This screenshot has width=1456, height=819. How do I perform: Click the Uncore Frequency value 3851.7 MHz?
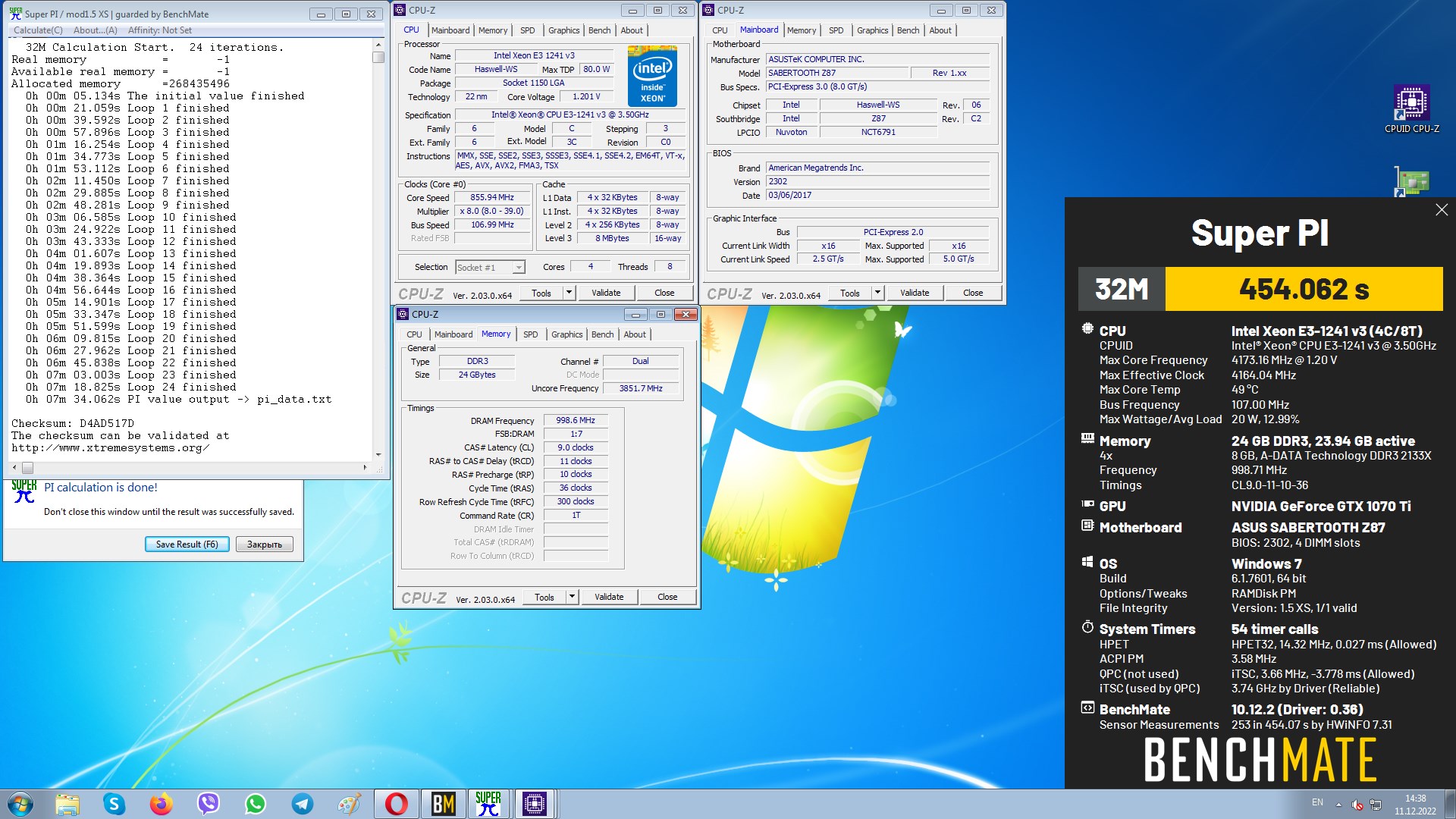[641, 388]
